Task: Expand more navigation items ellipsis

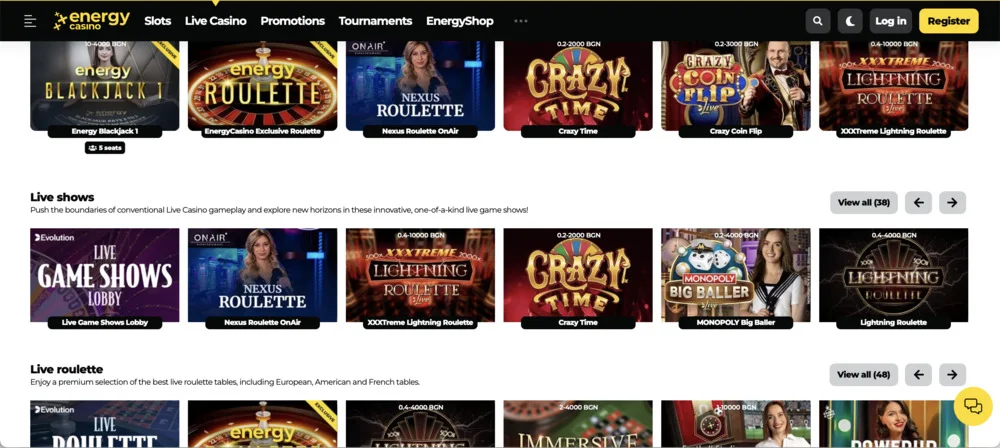Action: click(521, 21)
